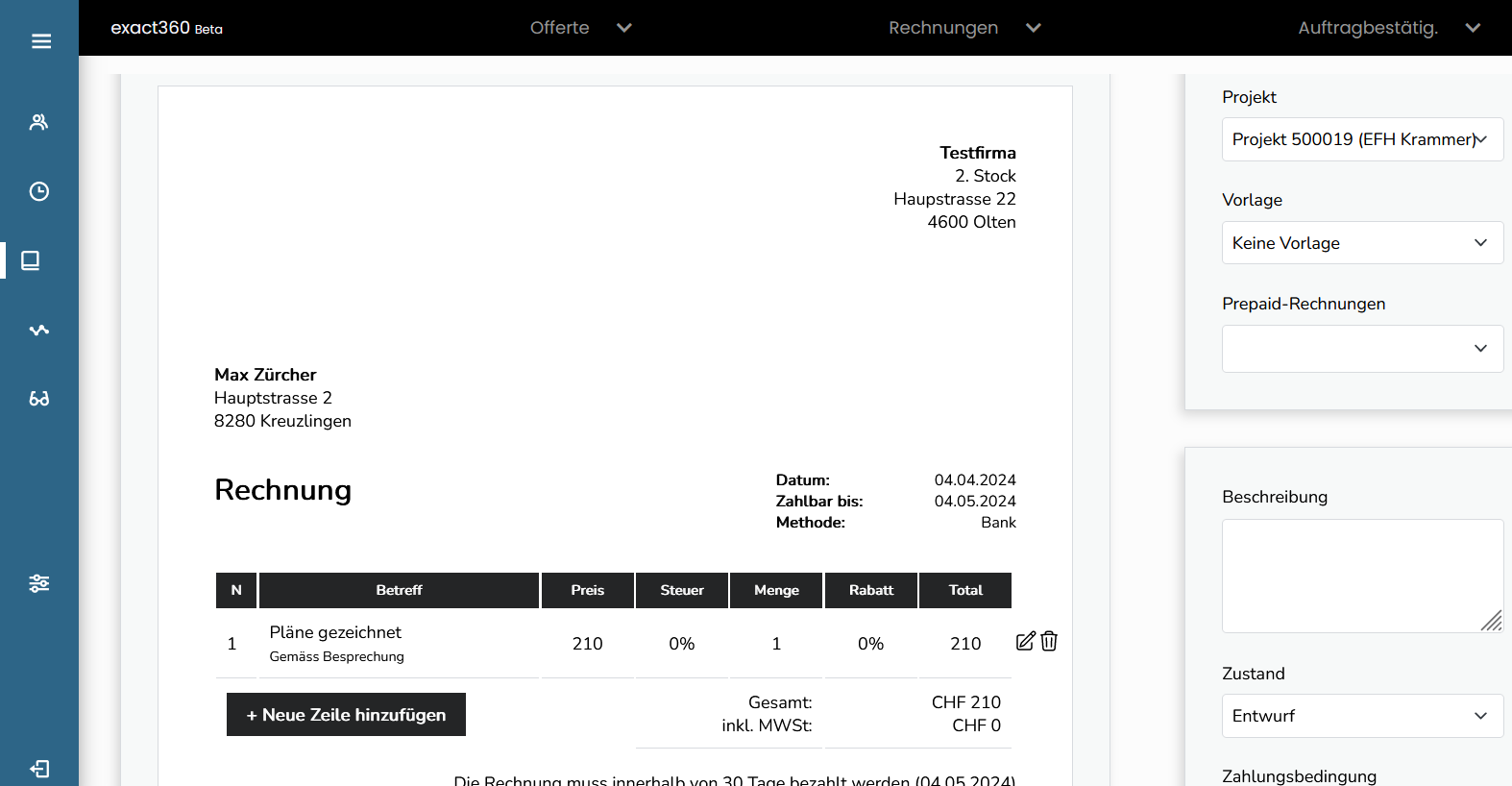Viewport: 1512px width, 786px height.
Task: Open the analytics wave icon in sidebar
Action: 38,330
